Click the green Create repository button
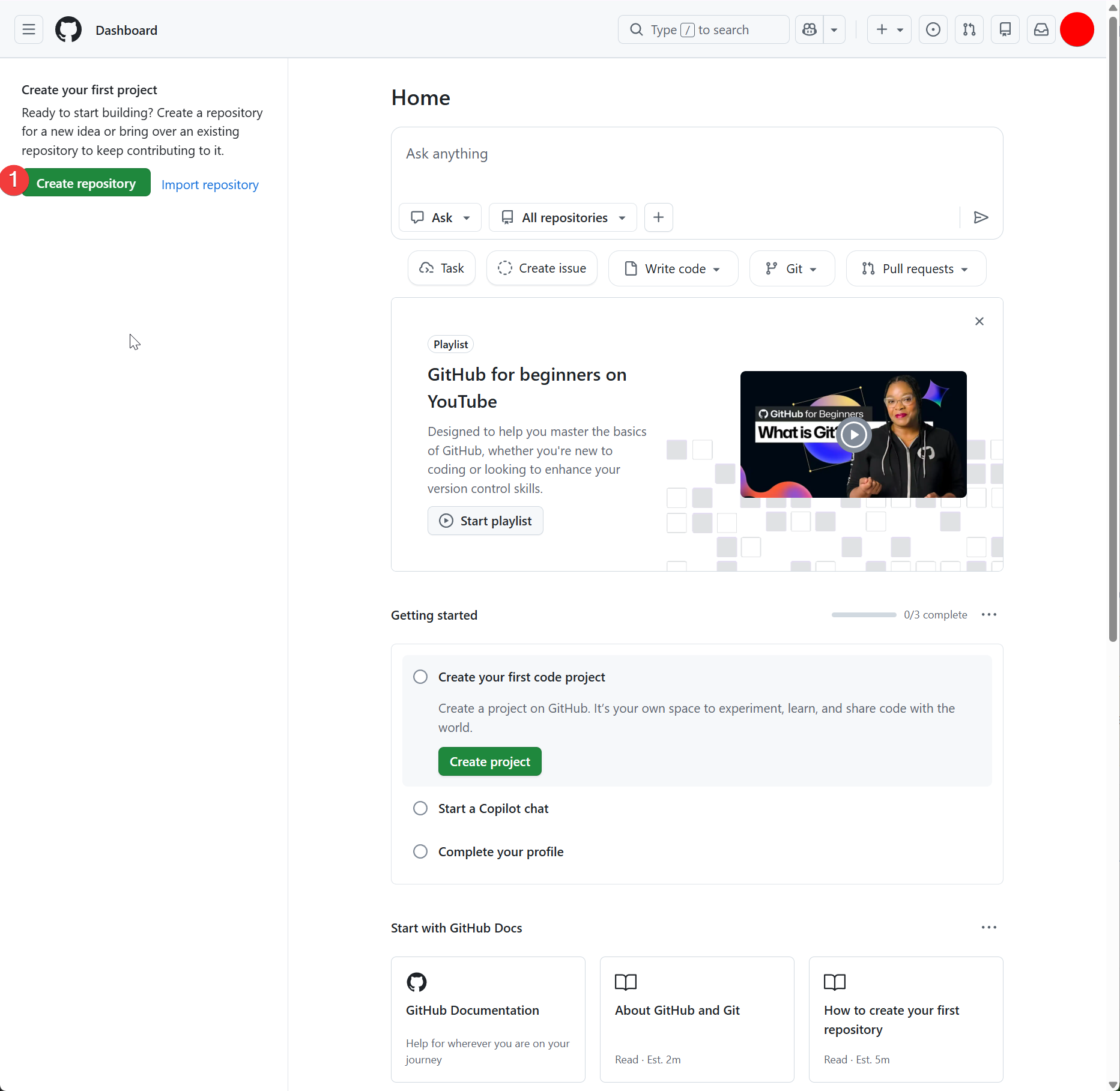Image resolution: width=1120 pixels, height=1091 pixels. [x=86, y=183]
